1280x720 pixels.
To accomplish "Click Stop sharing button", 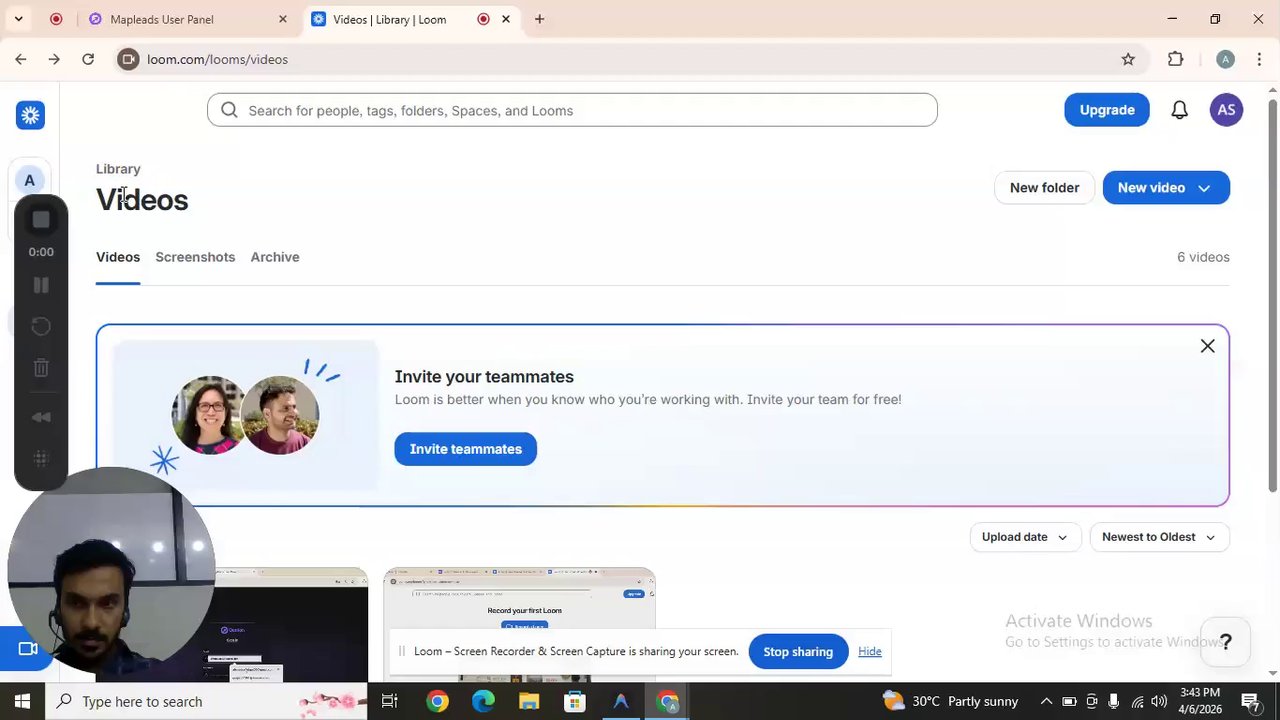I will tap(798, 652).
